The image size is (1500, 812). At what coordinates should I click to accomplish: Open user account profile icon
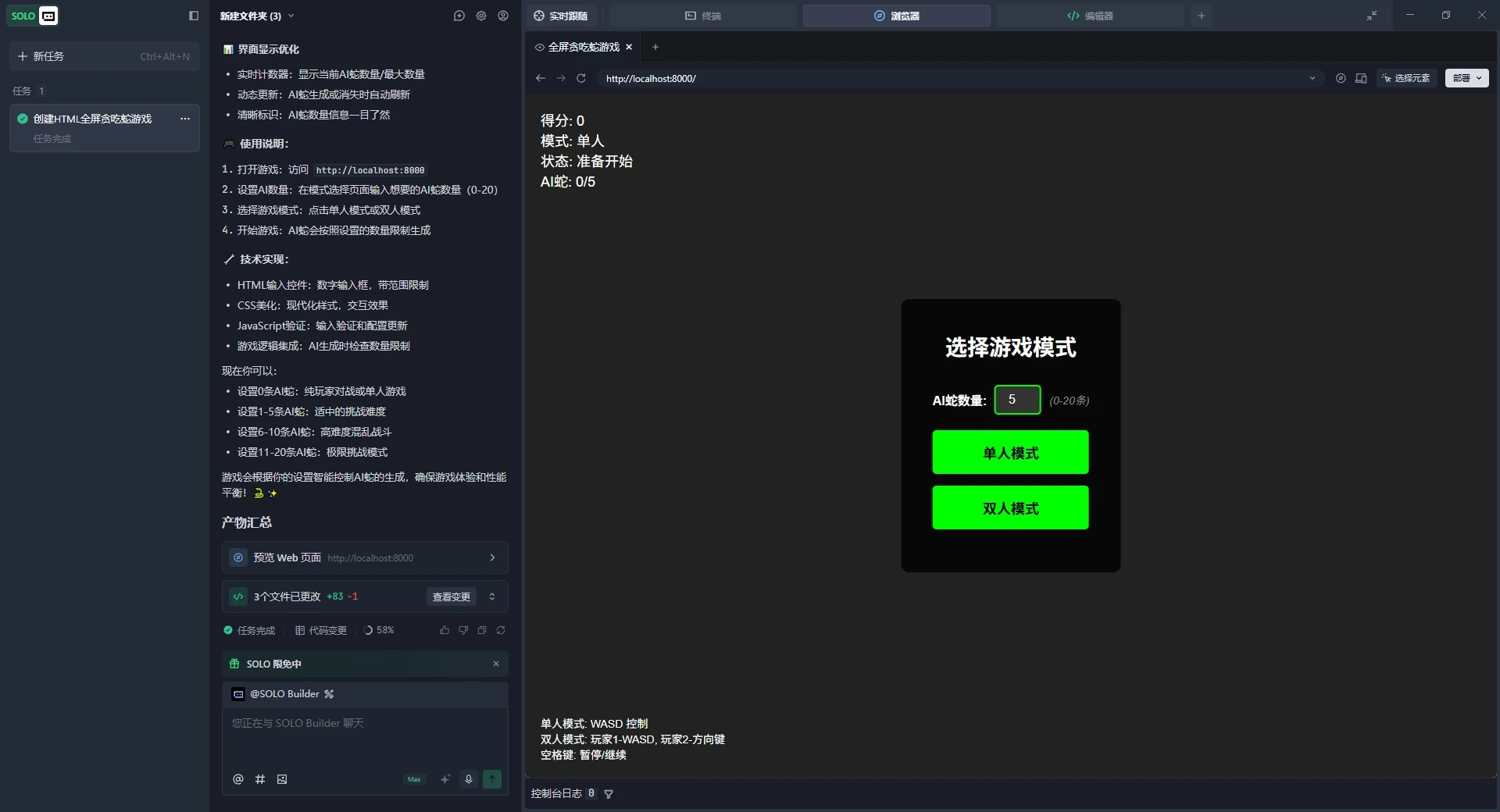[503, 16]
